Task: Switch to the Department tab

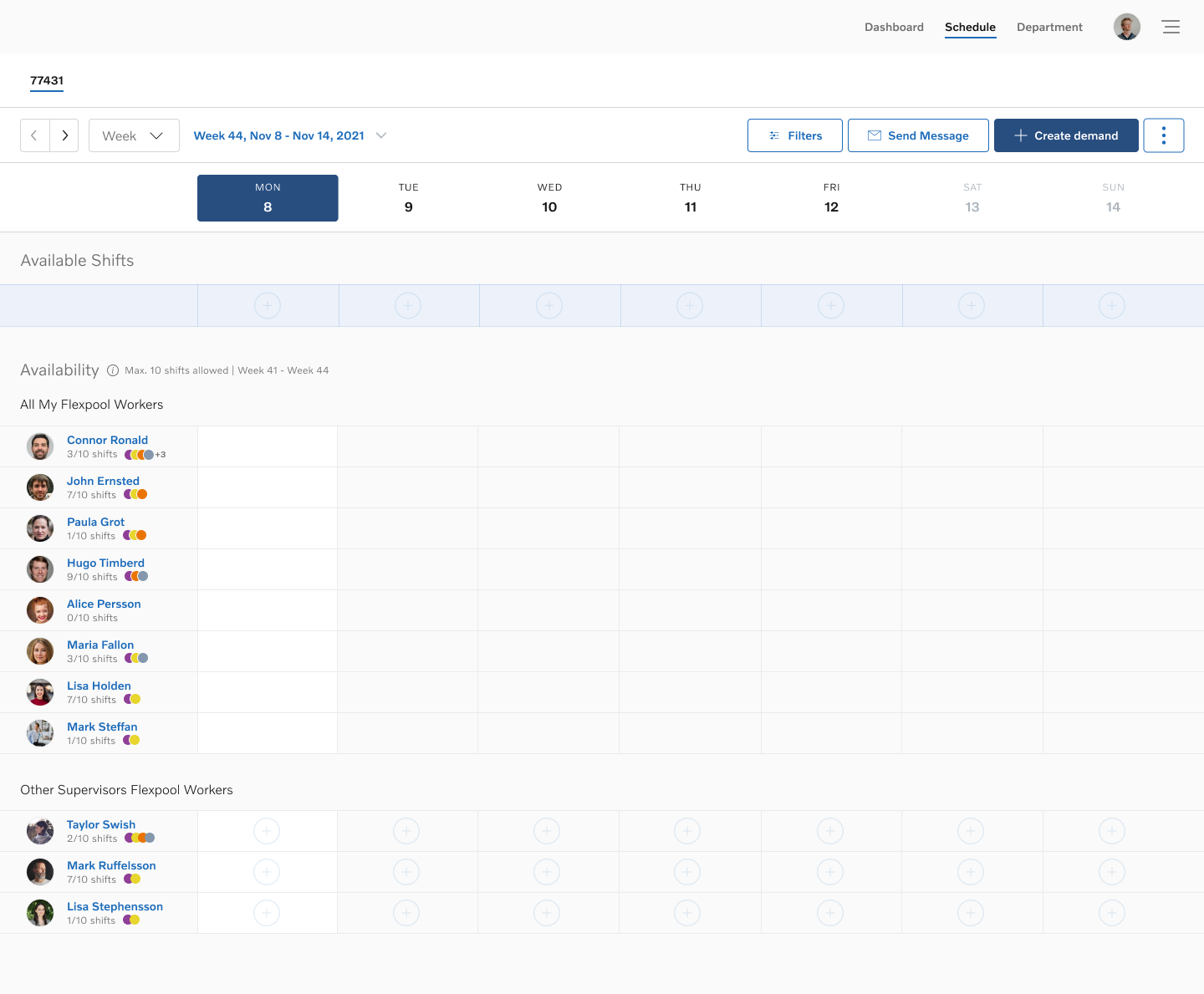Action: tap(1049, 27)
